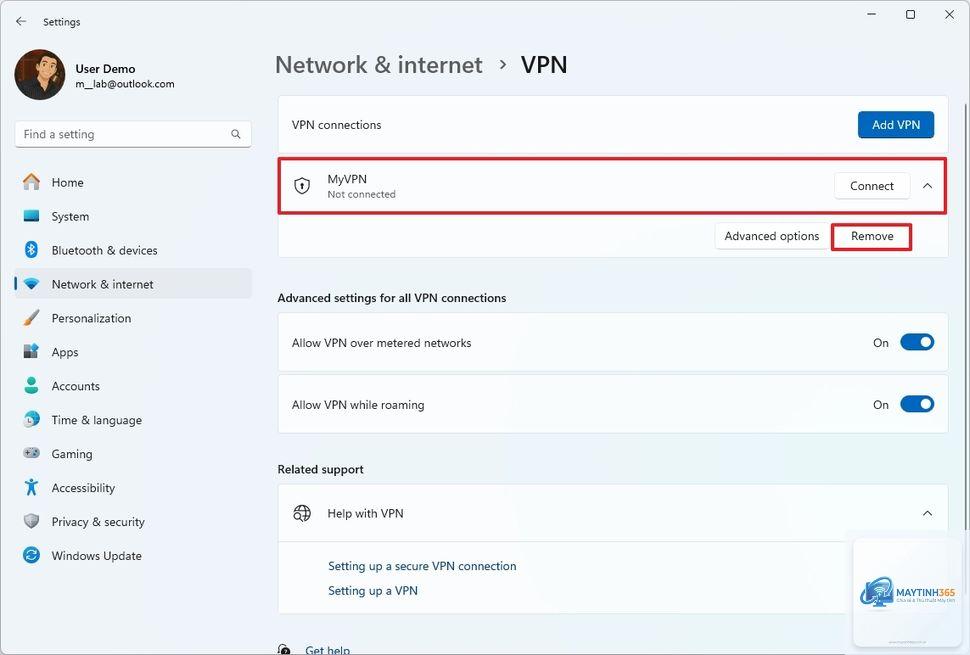Screen dimensions: 970x655
Task: Click Network & internet breadcrumb
Action: (379, 64)
